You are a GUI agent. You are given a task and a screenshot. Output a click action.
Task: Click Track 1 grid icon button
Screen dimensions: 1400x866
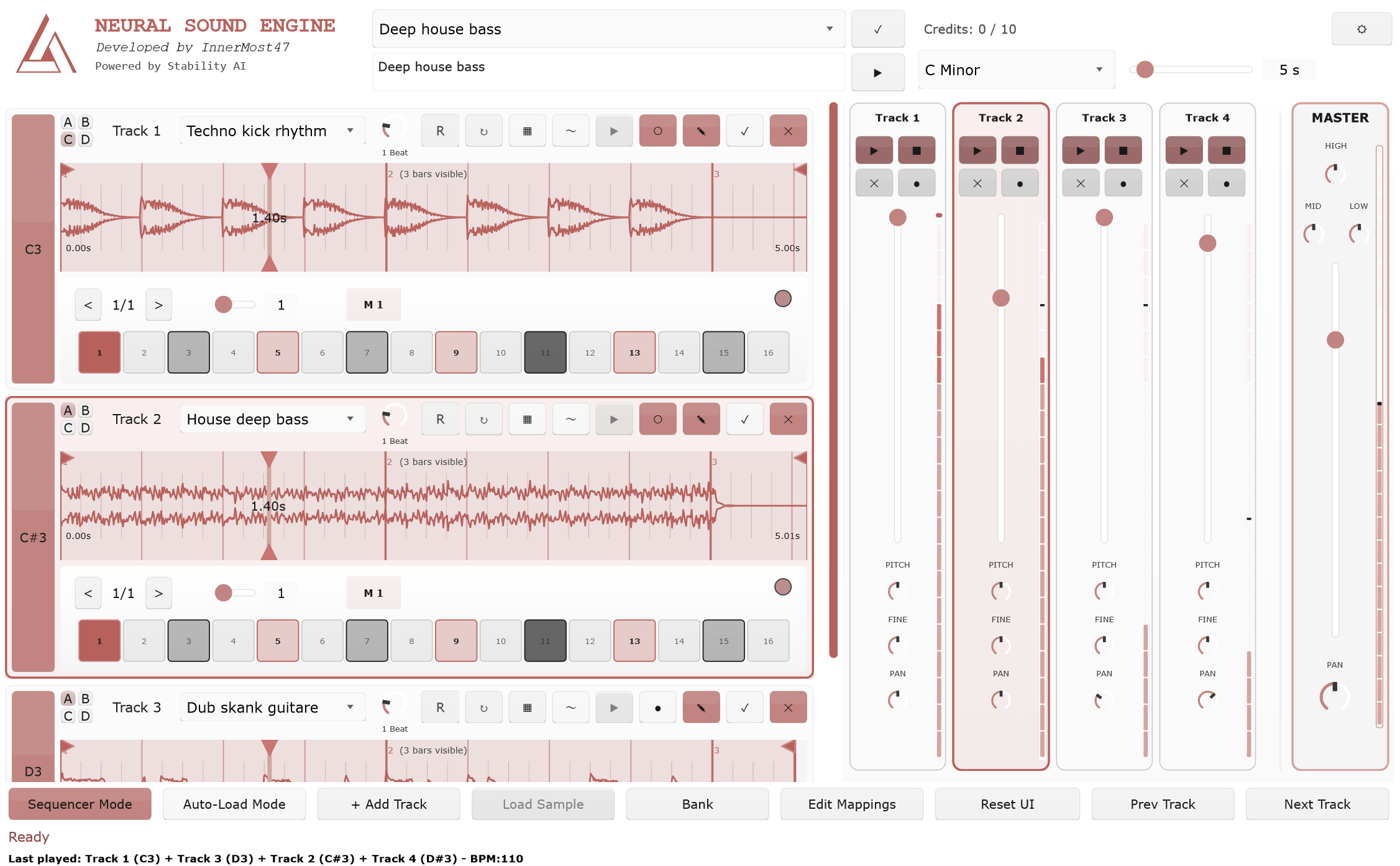click(527, 131)
